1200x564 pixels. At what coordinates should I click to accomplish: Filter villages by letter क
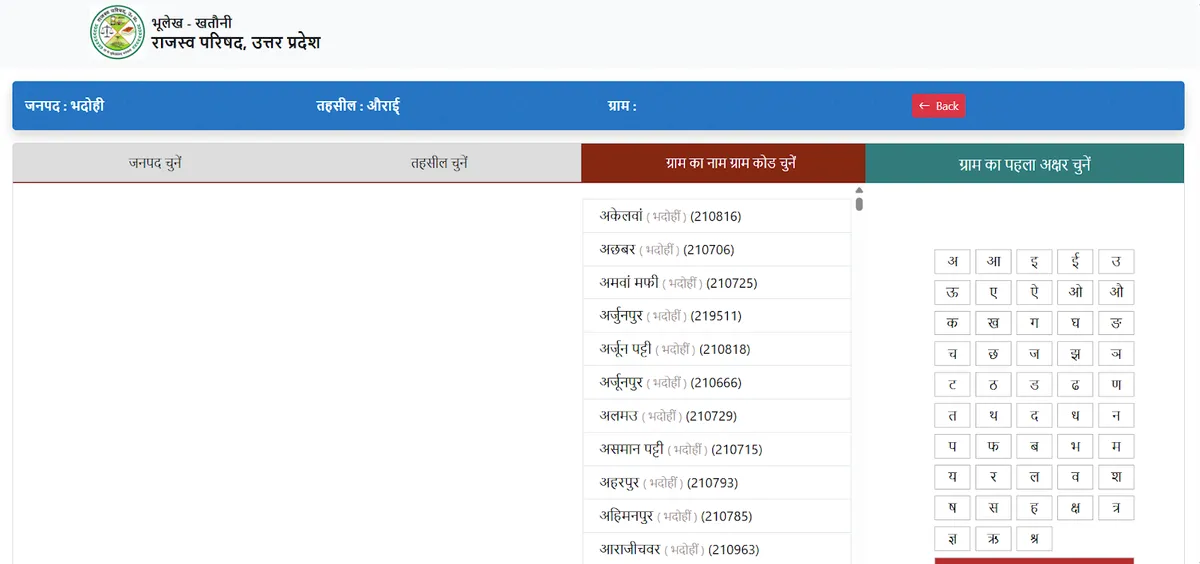(x=952, y=324)
